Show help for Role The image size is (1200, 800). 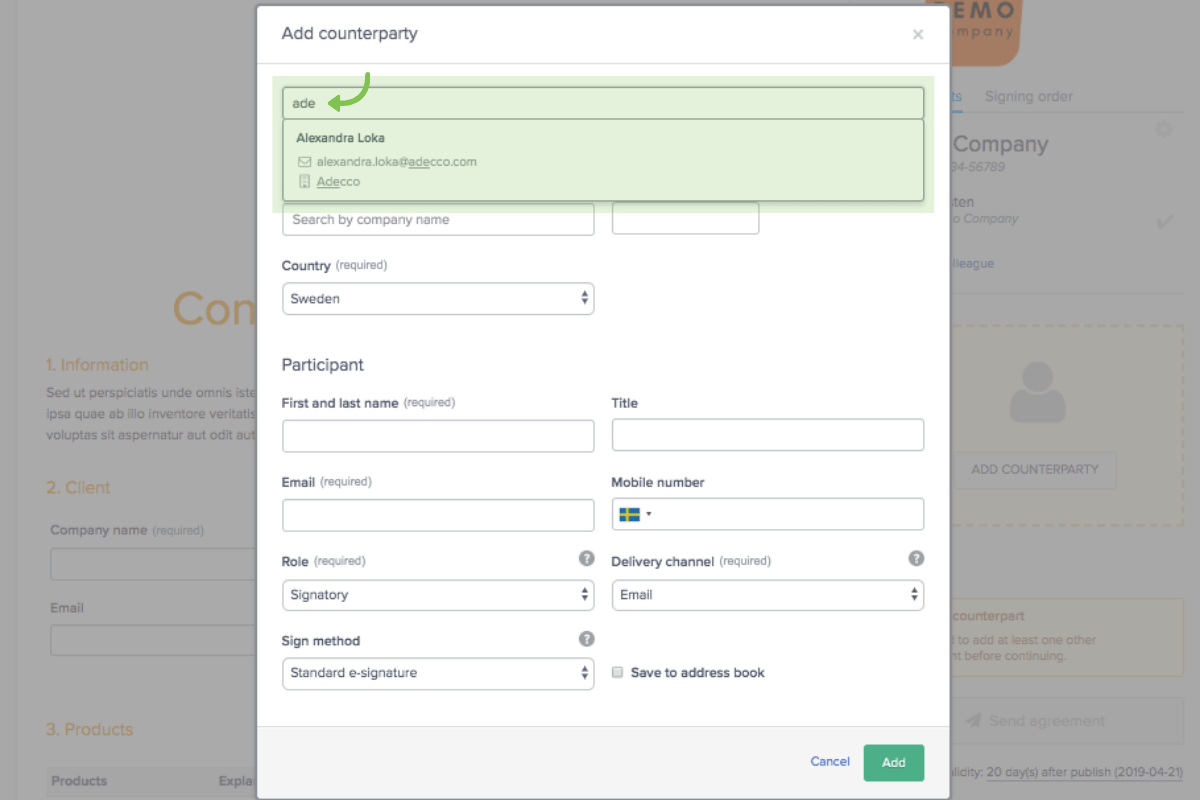(587, 559)
